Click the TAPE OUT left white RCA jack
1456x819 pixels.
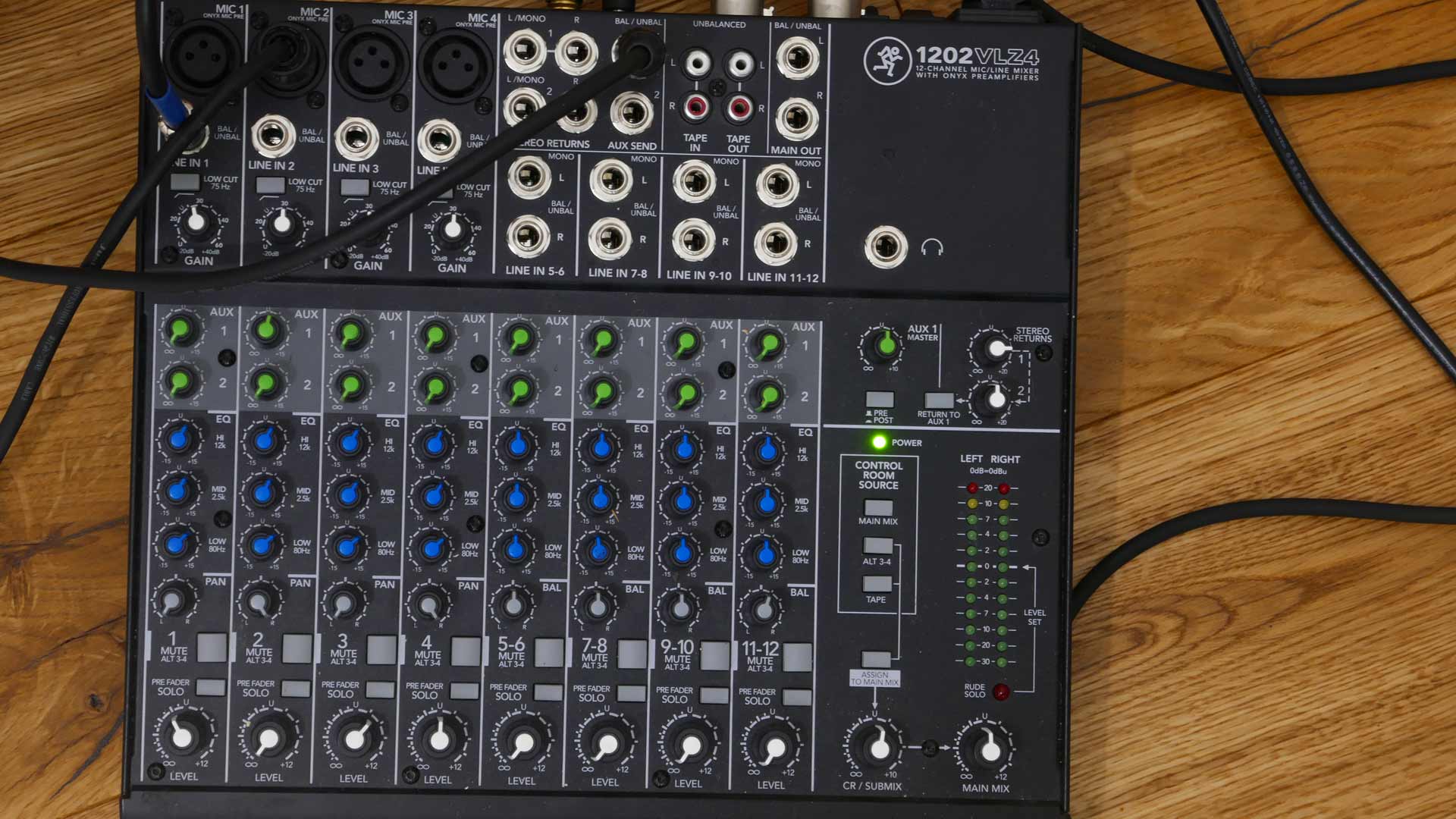tap(740, 64)
